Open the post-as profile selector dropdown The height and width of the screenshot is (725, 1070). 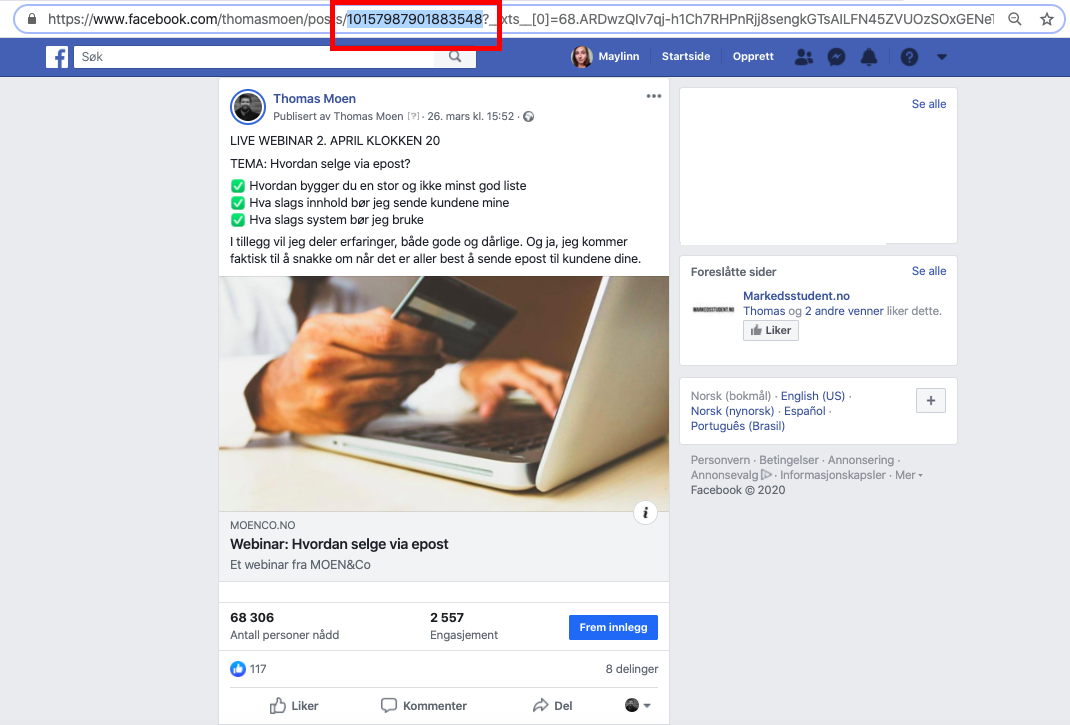637,705
